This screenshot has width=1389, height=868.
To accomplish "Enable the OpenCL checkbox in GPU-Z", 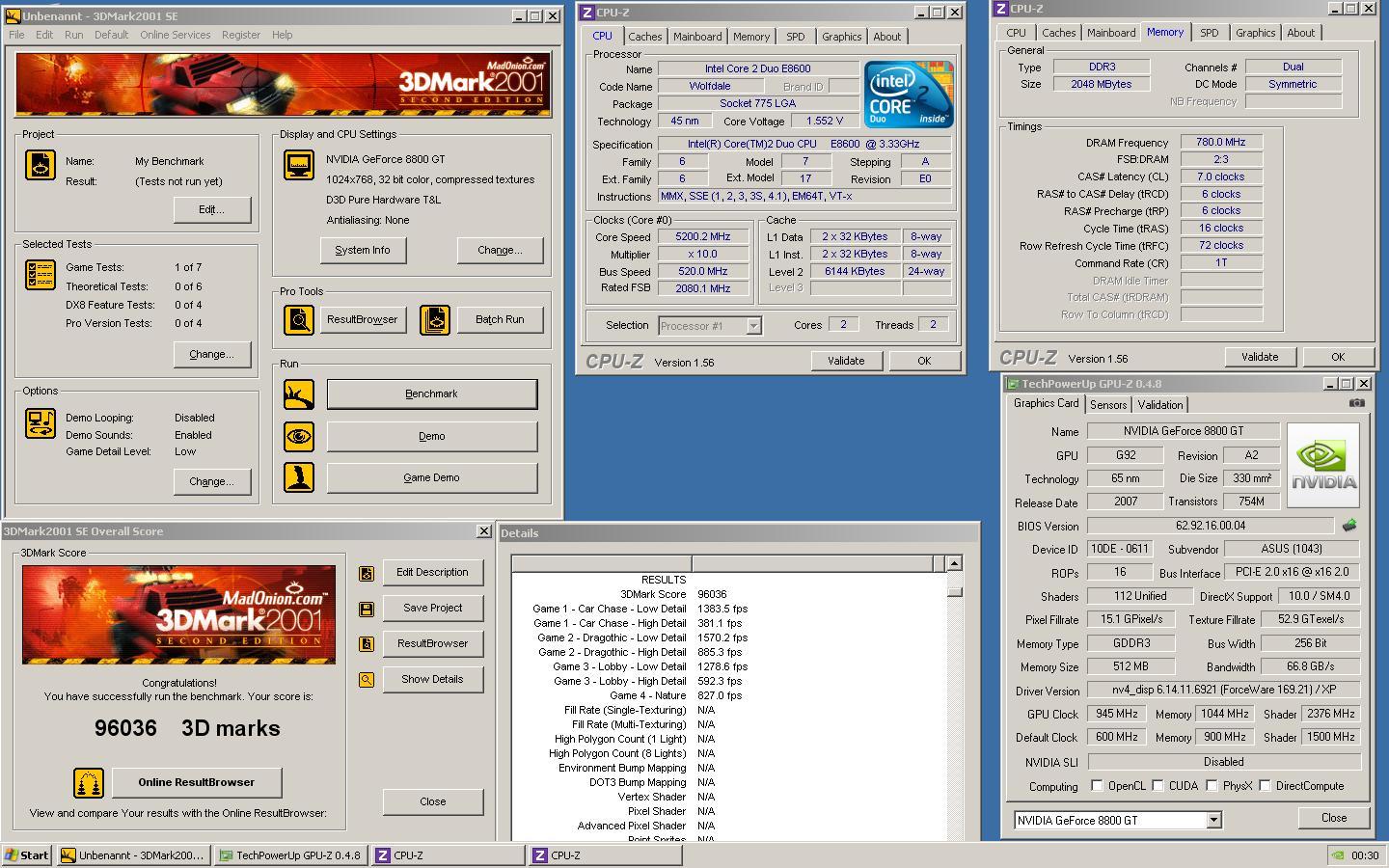I will click(1097, 786).
